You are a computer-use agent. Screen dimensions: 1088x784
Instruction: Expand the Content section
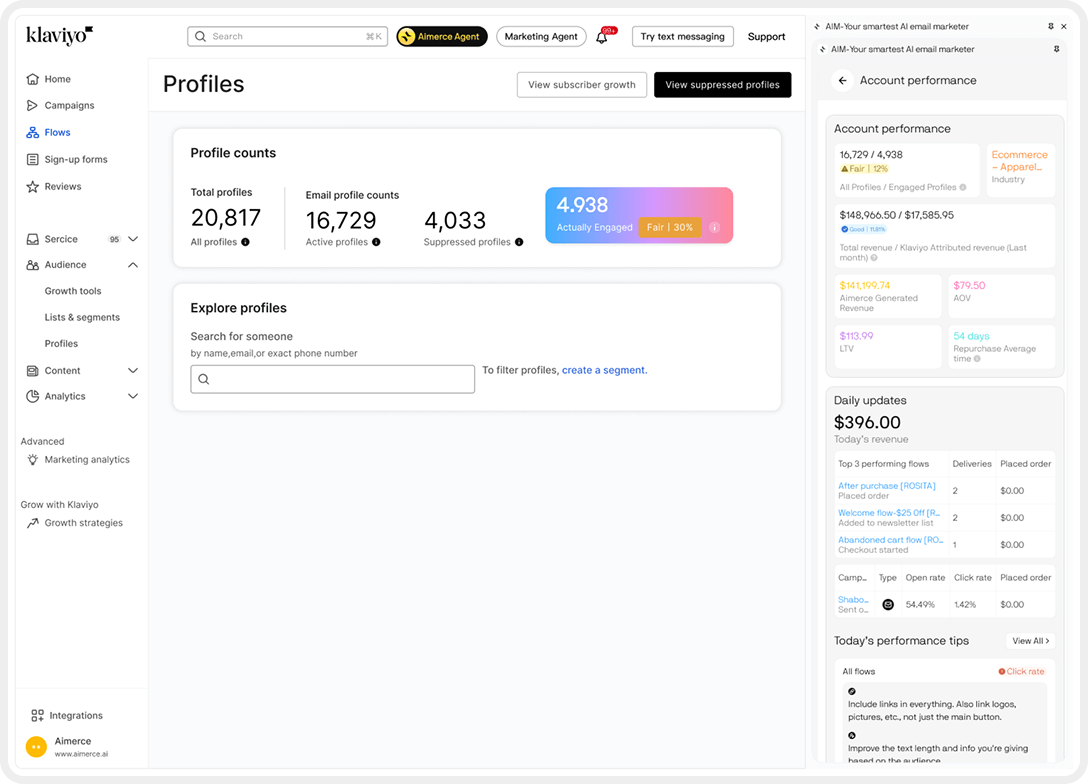(132, 370)
